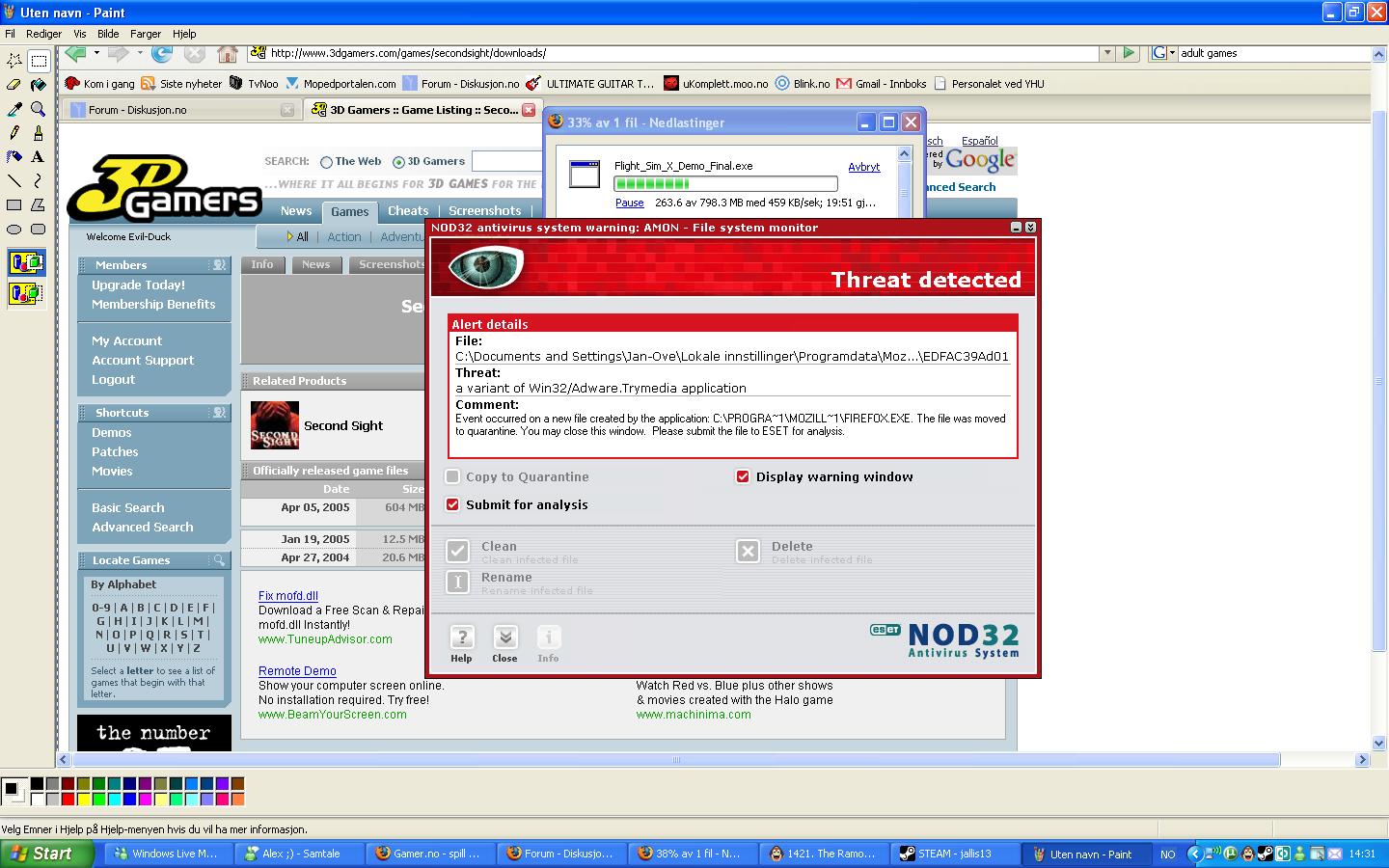Collapse the Members sidebar panel
Screen dimensions: 1389x868
[x=219, y=265]
